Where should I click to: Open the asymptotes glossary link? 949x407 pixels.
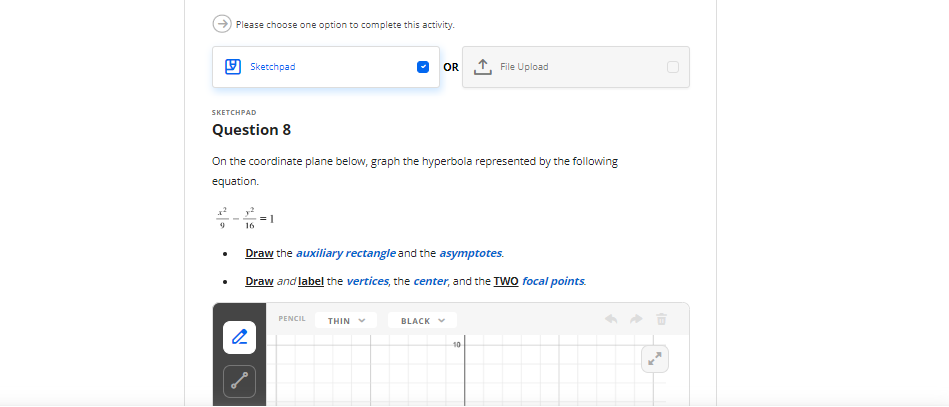tap(470, 253)
